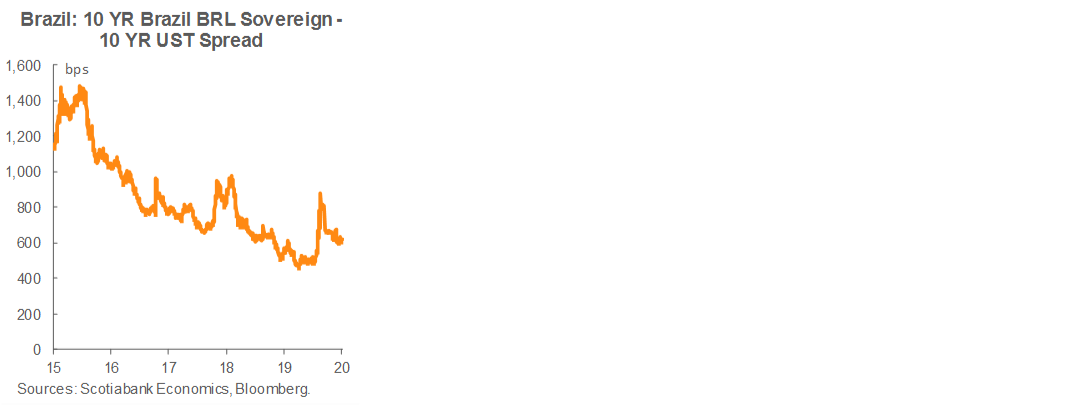Select the 1,400 y-axis label
1073x413 pixels.
point(24,101)
